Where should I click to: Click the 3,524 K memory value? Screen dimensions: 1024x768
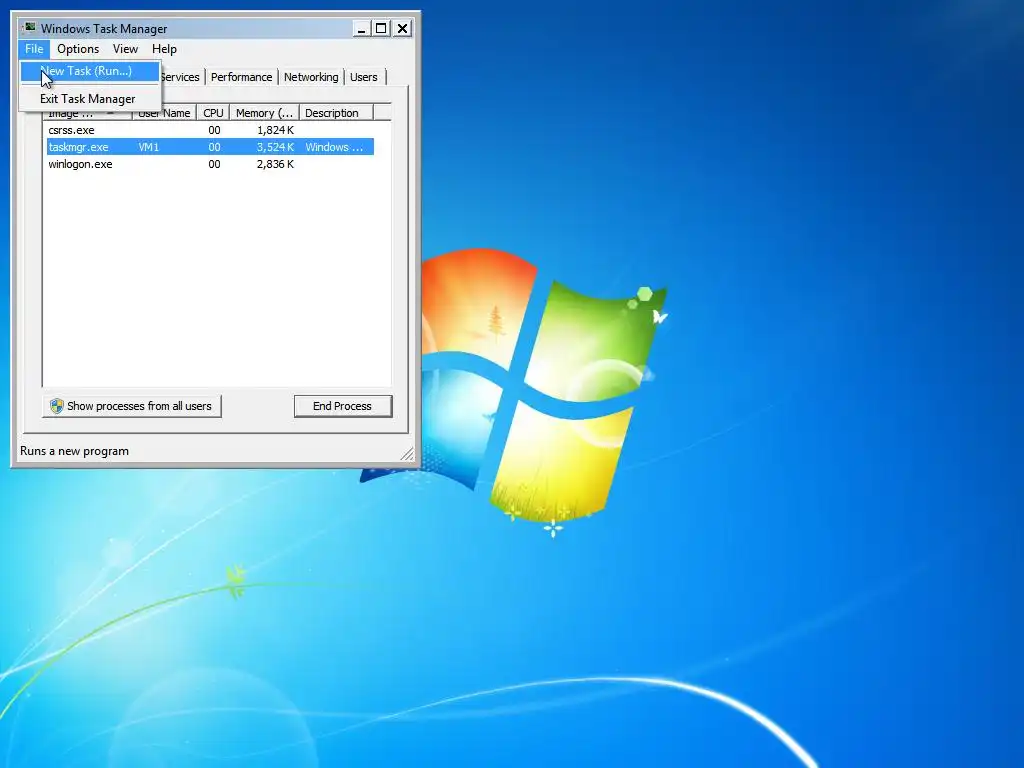(x=275, y=147)
